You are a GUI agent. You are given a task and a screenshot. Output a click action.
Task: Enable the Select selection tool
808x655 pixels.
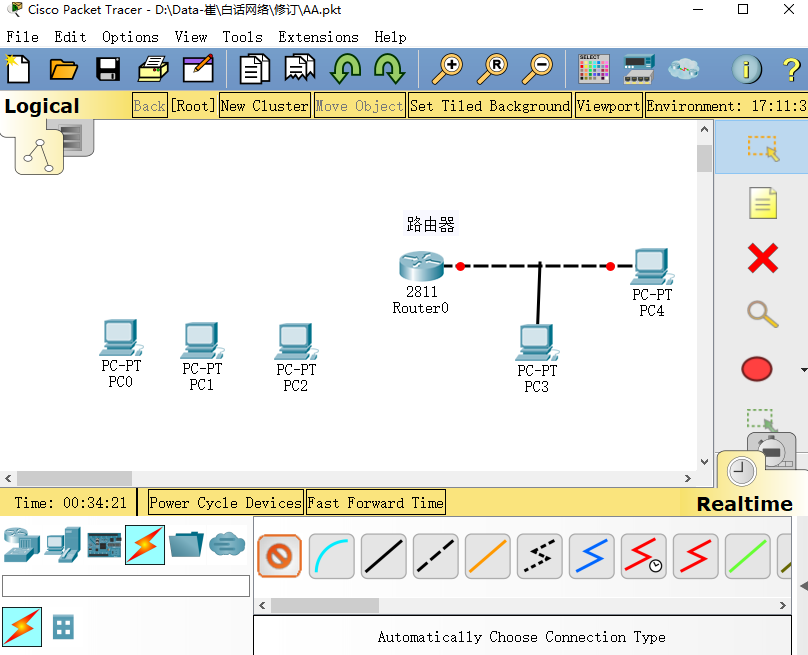763,148
